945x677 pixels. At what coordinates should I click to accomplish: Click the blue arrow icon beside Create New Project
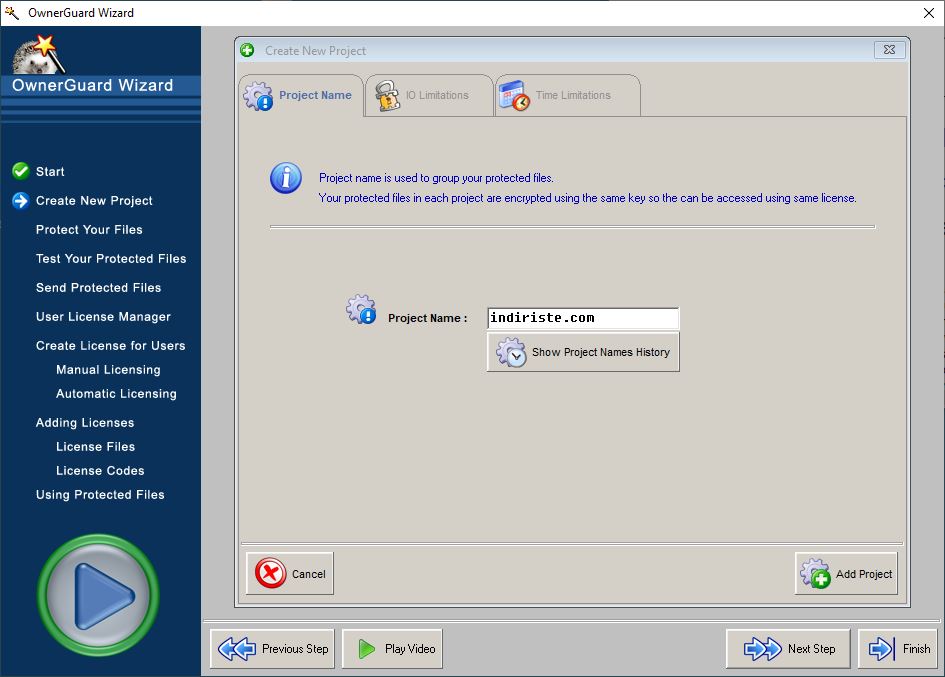20,201
